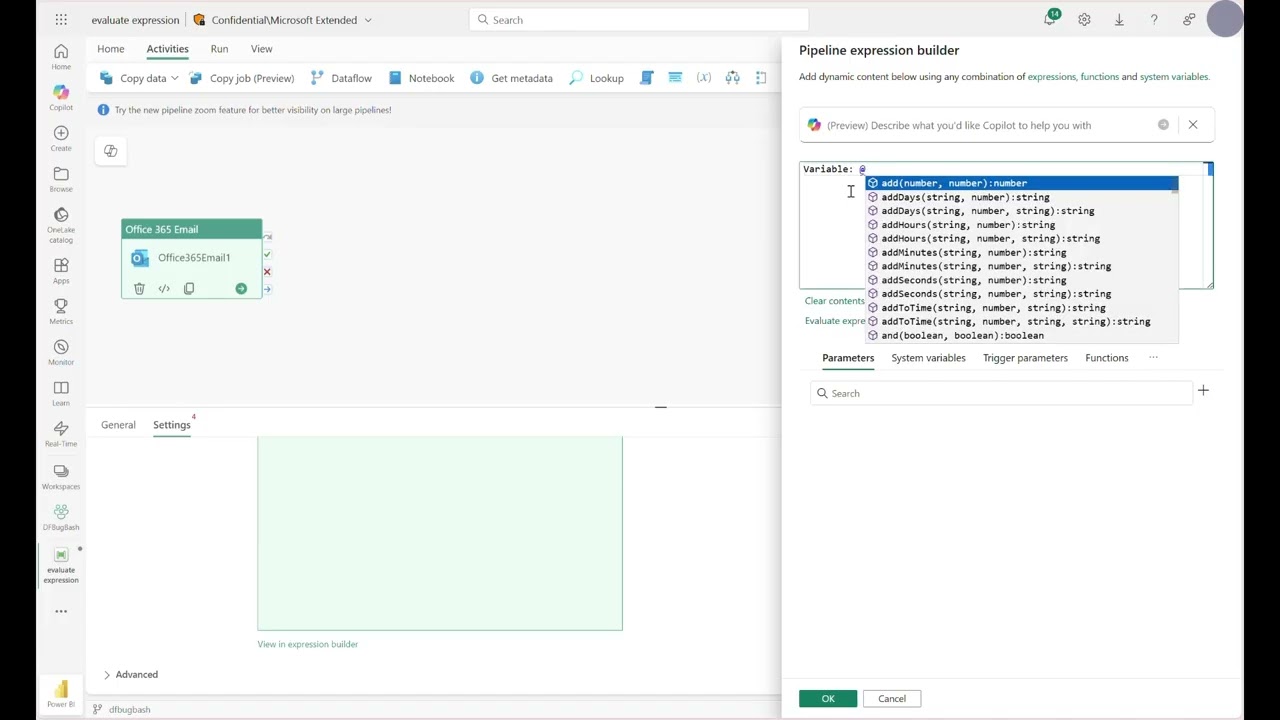Switch to the Home ribbon tab

[111, 48]
